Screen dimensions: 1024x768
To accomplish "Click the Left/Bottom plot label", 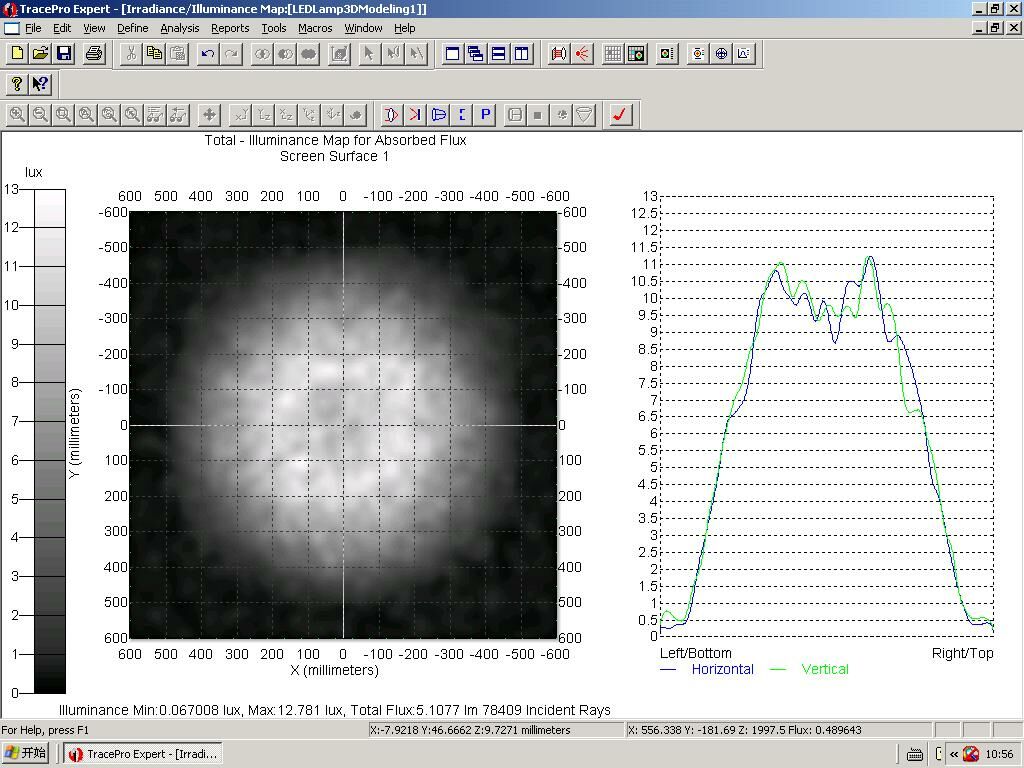I will tap(696, 653).
